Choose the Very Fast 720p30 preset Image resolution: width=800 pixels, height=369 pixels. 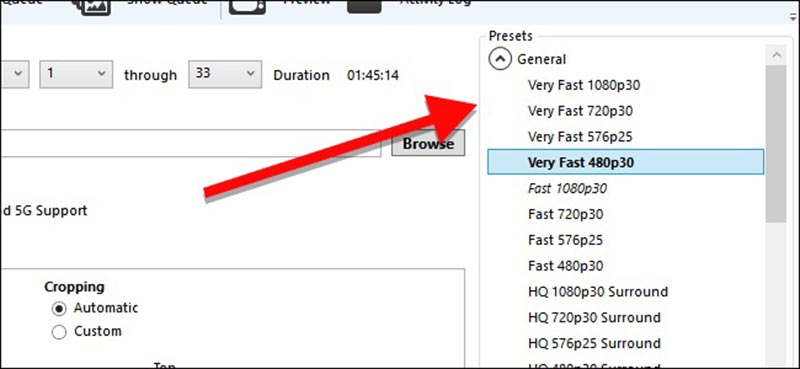(x=580, y=111)
